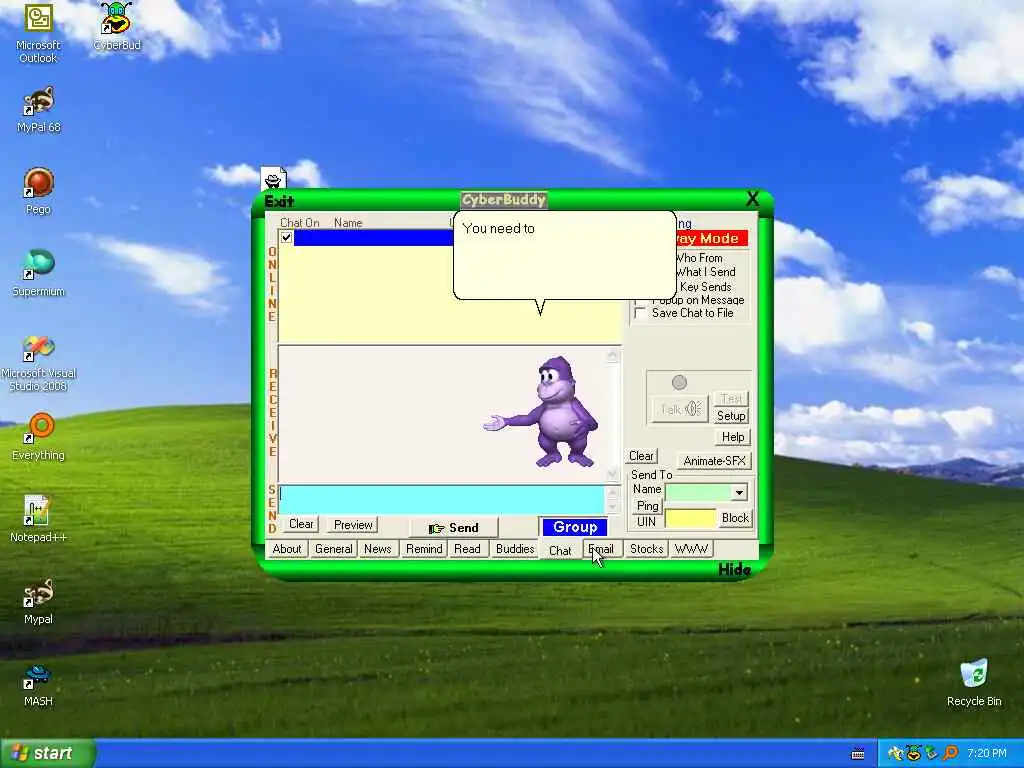Open the Remind tab
Viewport: 1024px width, 768px height.
(424, 549)
